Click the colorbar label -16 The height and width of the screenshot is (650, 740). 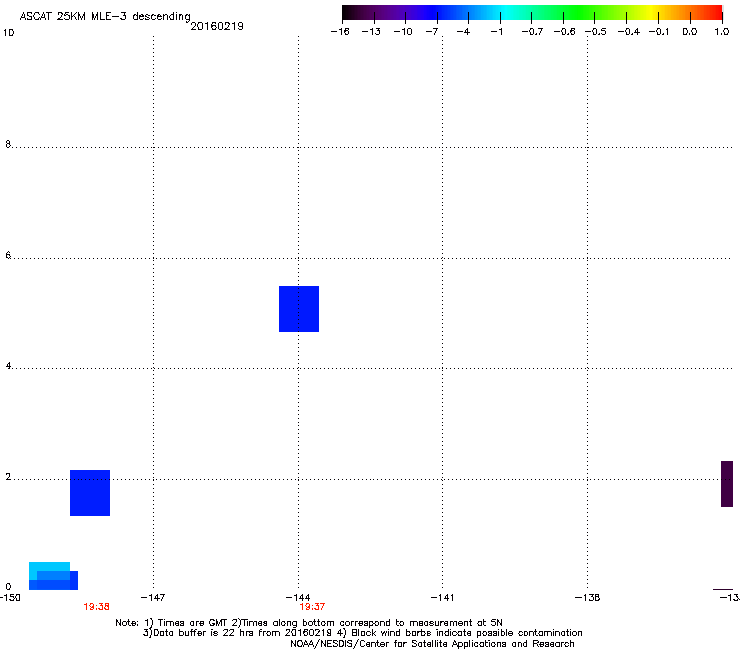point(340,32)
